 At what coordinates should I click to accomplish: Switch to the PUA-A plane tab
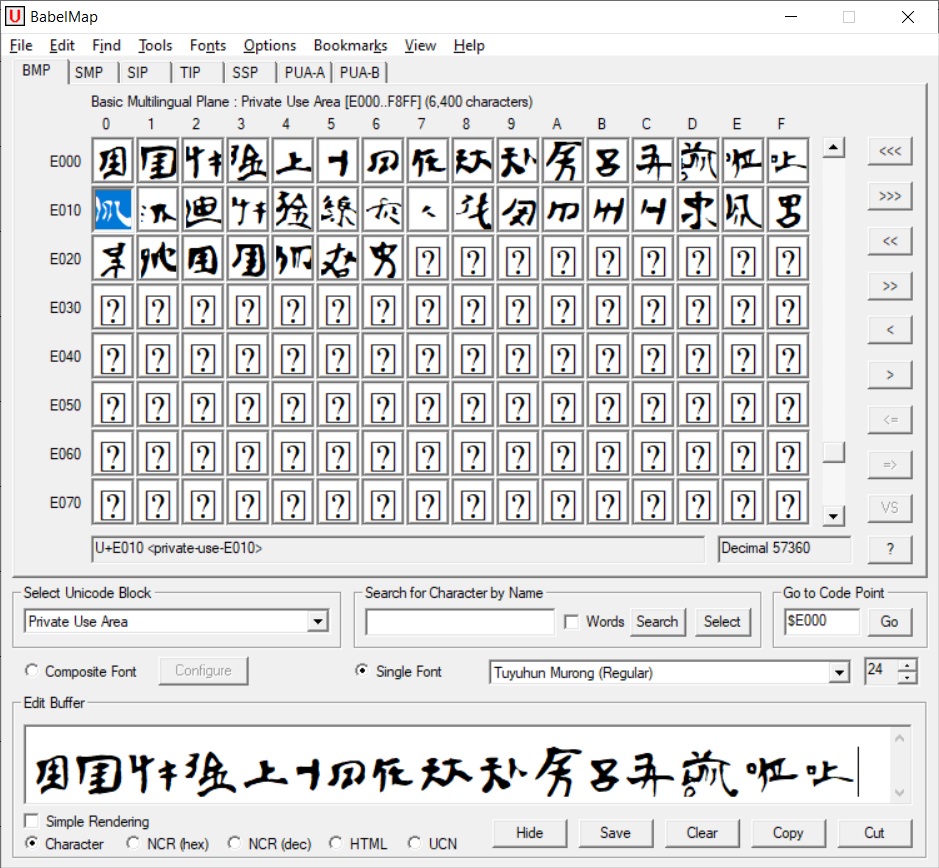[304, 72]
